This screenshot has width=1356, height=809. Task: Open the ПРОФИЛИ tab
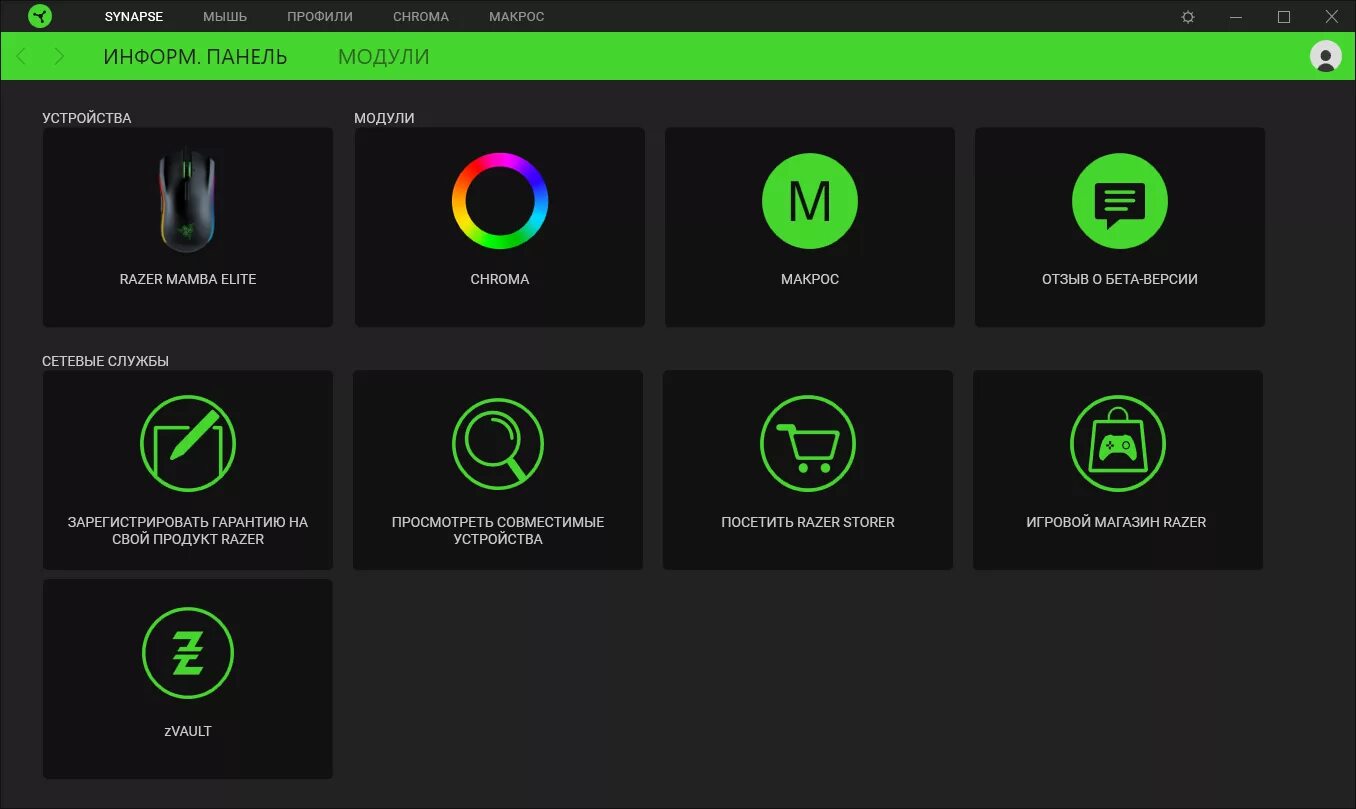(x=320, y=17)
